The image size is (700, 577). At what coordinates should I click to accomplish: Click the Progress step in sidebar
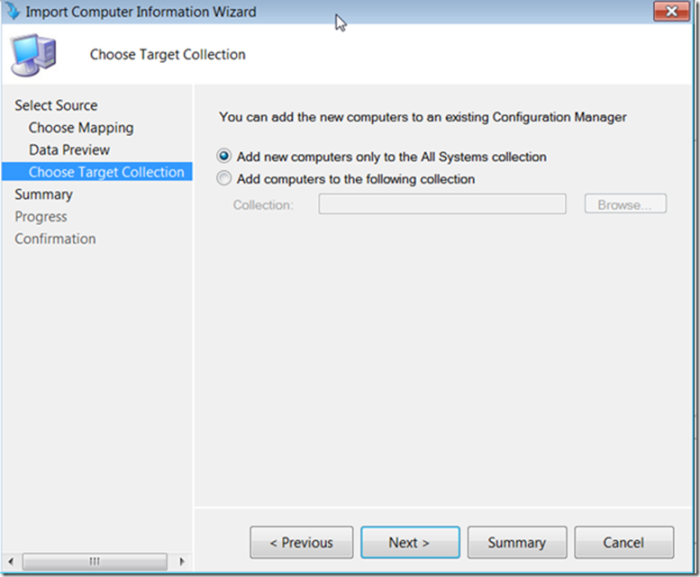[41, 217]
